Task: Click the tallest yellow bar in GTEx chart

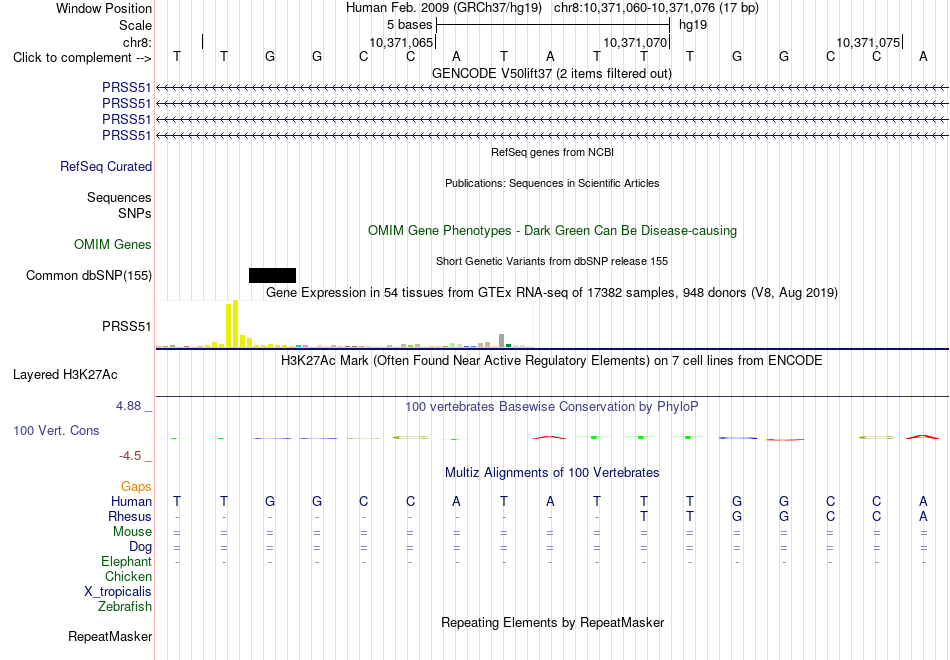Action: tap(236, 324)
